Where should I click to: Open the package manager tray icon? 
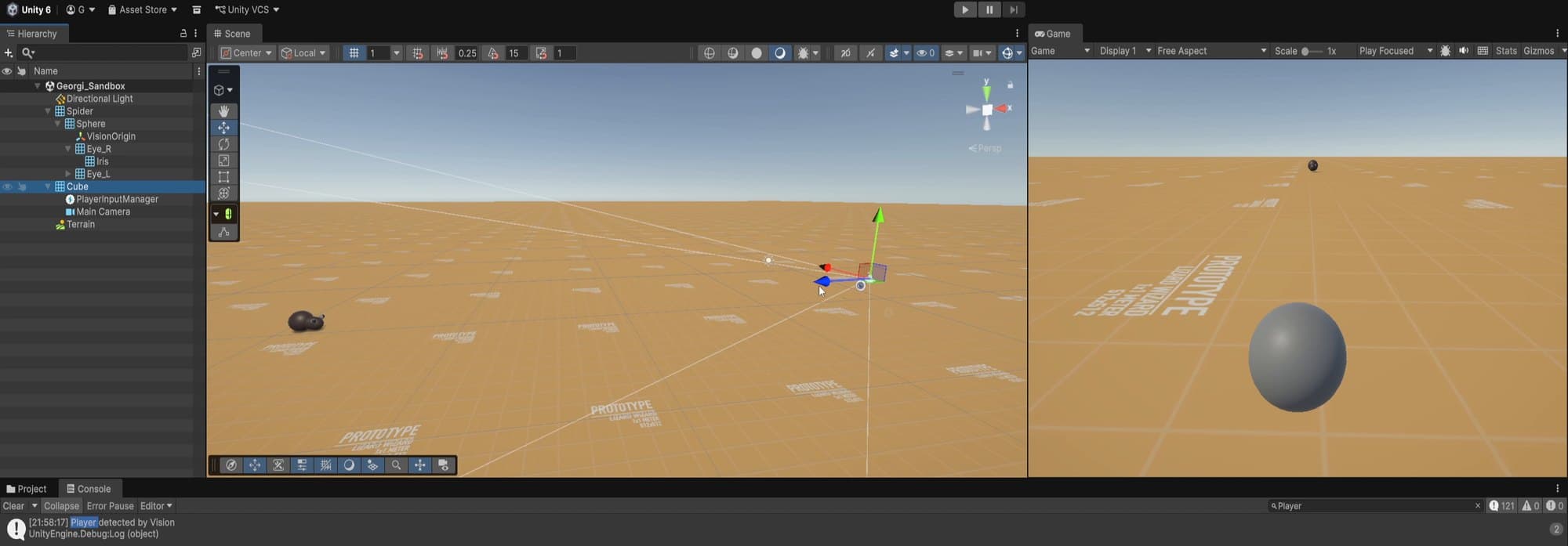(x=197, y=9)
